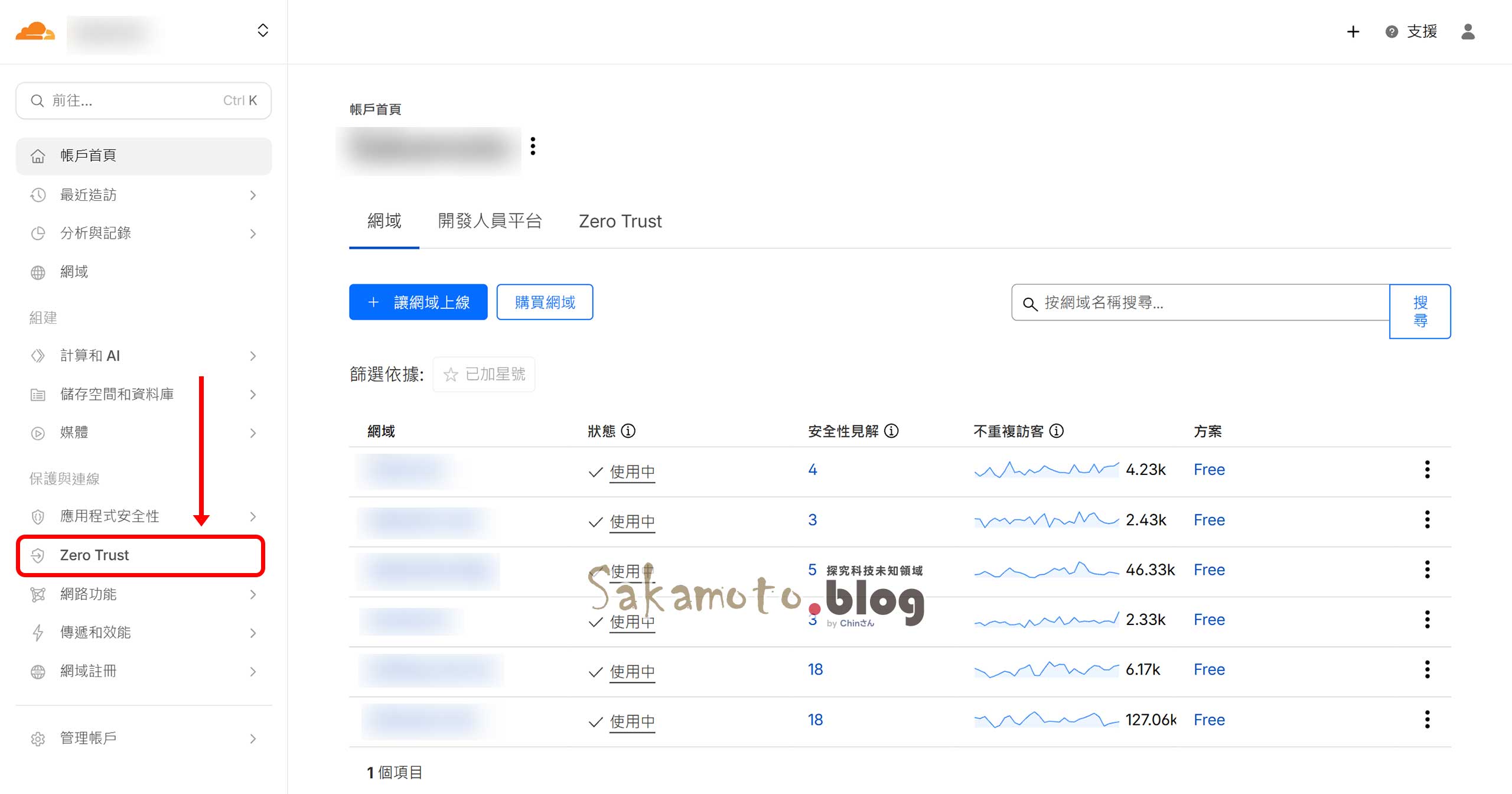Click the 支援 help question icon
Screen dimensions: 1512x794
1392,32
